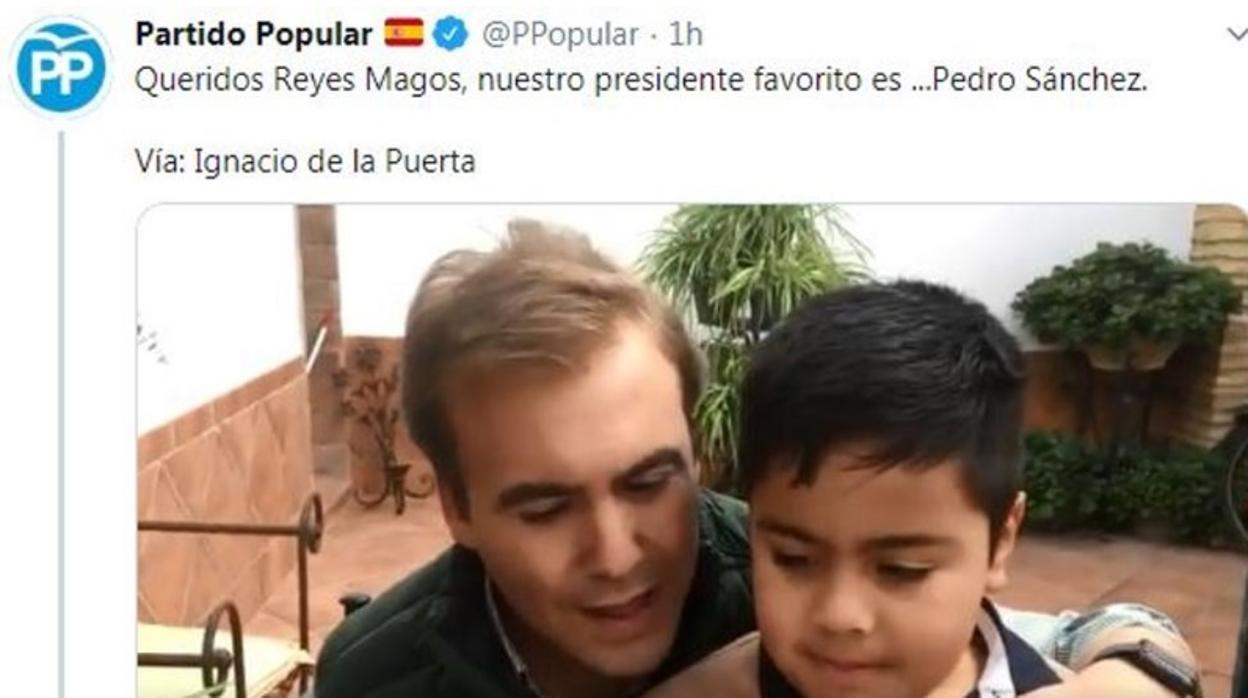Open the Partido Popular display name
Viewport: 1248px width, 698px height.
tap(253, 34)
